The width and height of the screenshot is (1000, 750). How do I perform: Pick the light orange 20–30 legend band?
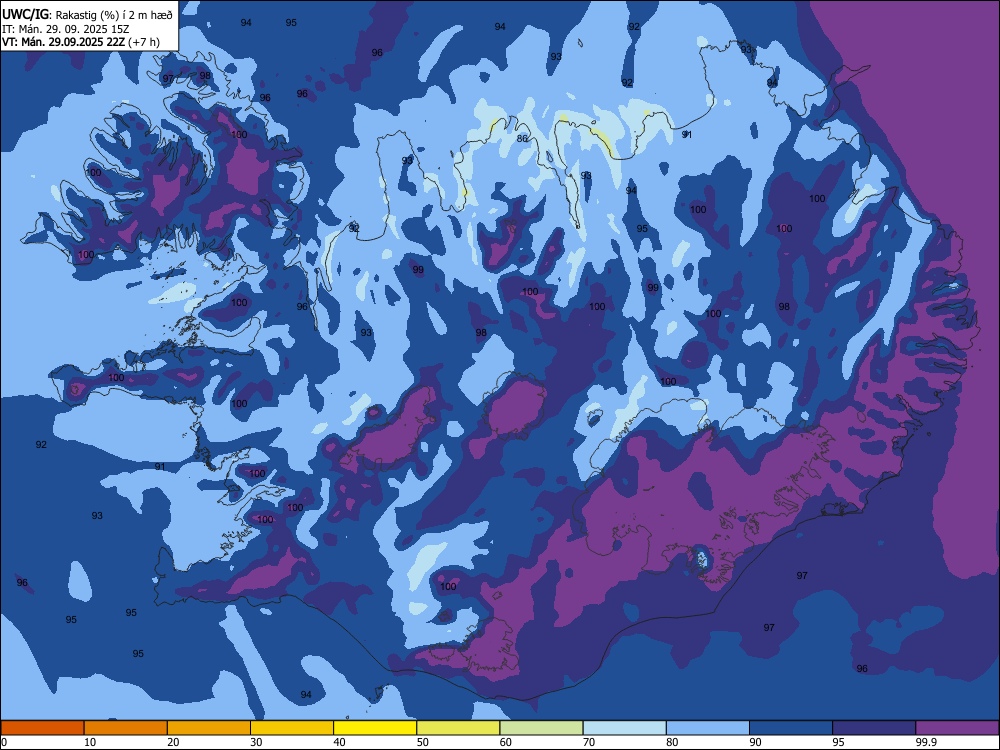[x=209, y=728]
